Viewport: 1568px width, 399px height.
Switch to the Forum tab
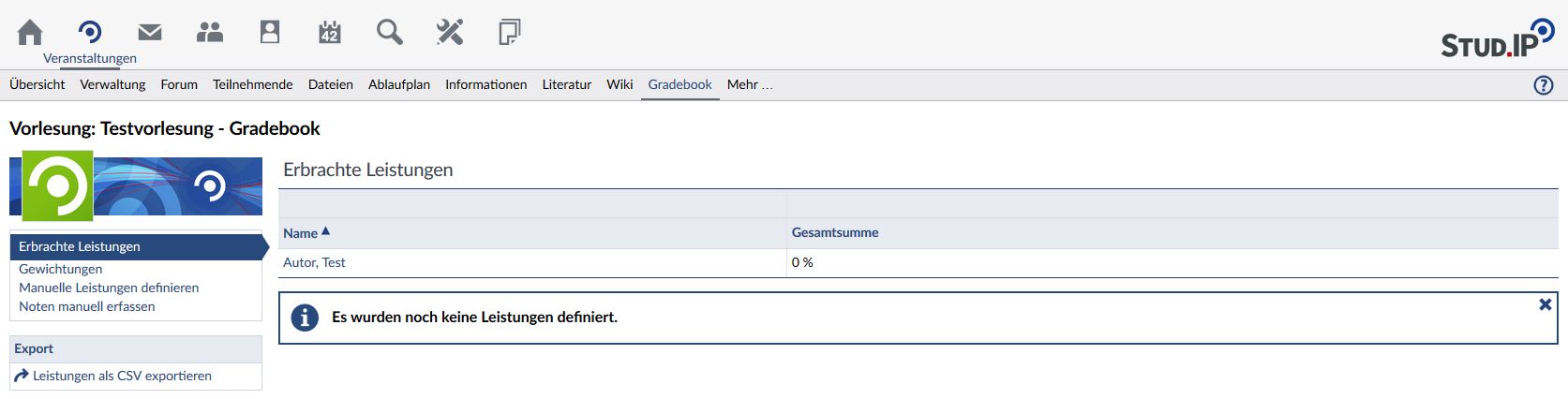(179, 84)
